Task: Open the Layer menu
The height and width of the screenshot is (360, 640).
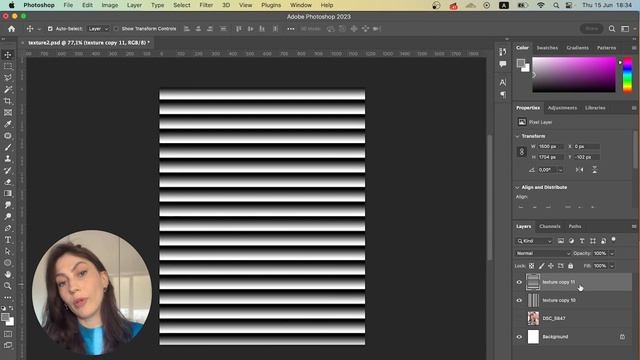Action: pyautogui.click(x=134, y=5)
